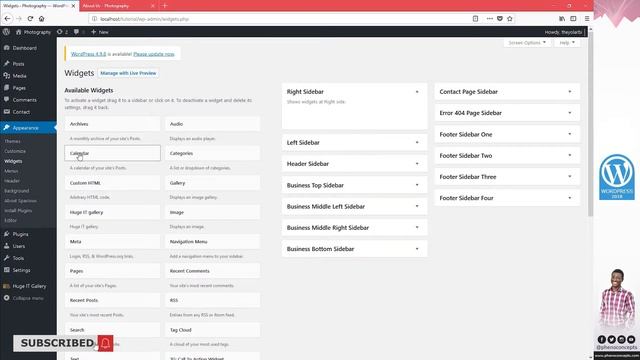
Task: Select the Custom HTML widget
Action: click(112, 183)
